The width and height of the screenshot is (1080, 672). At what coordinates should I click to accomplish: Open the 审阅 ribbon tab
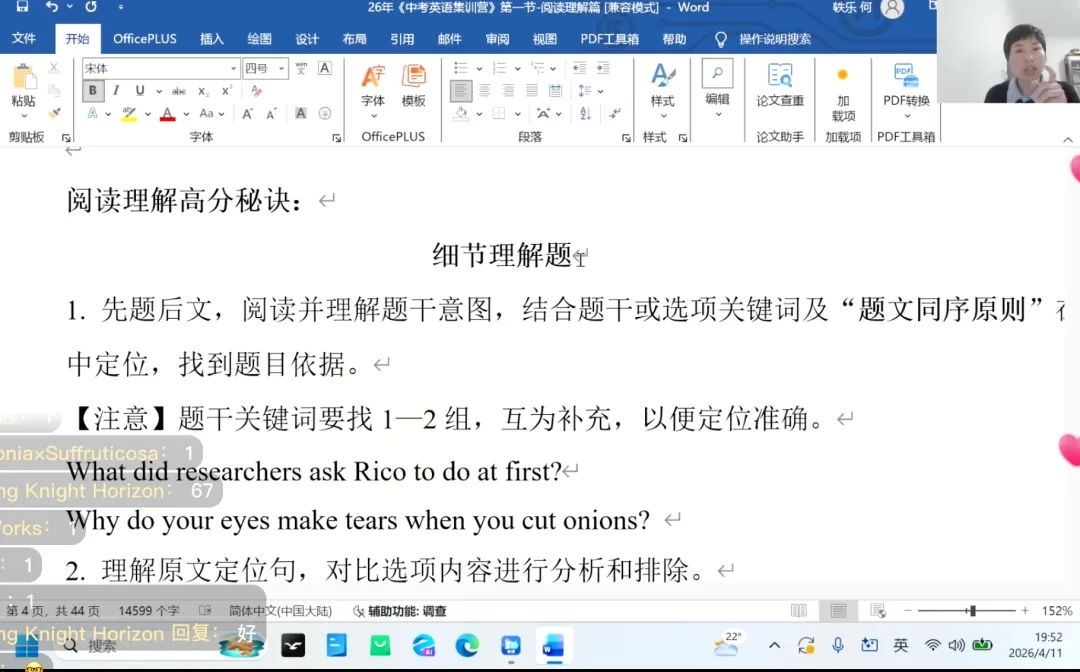point(497,38)
